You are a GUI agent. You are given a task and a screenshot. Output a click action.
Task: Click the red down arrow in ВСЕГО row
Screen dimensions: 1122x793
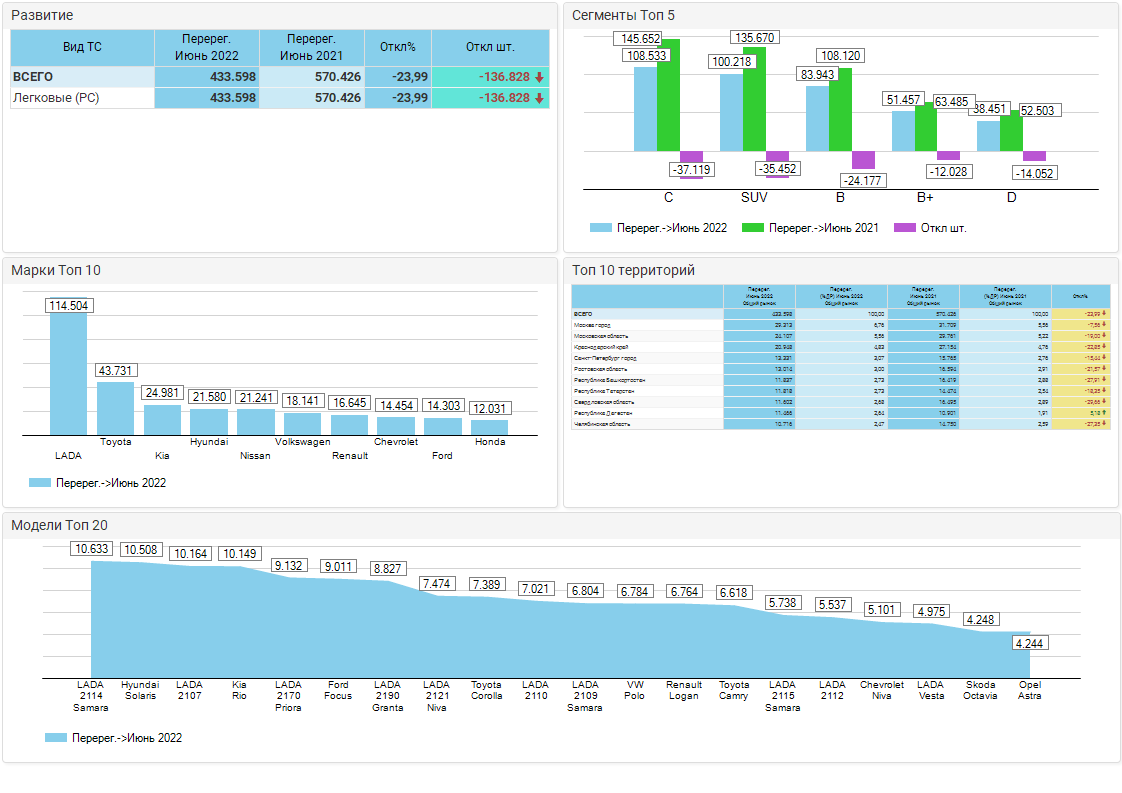pyautogui.click(x=540, y=77)
